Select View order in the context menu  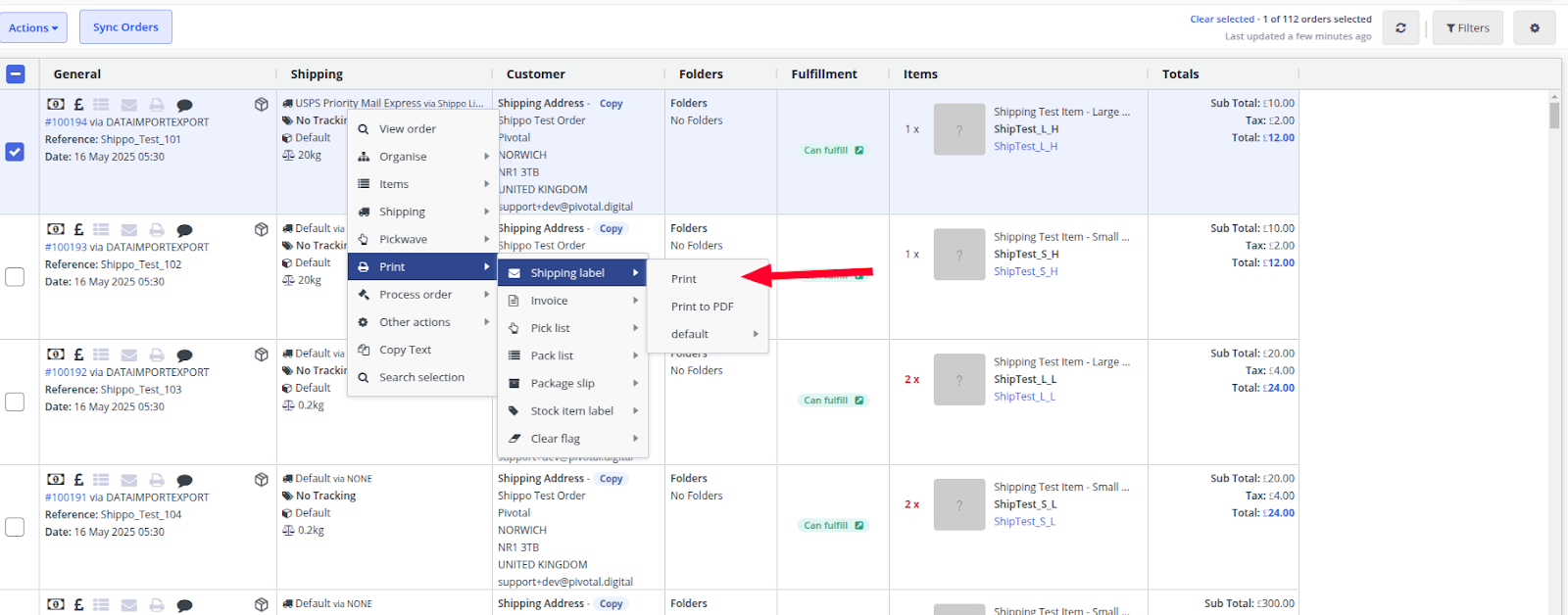(422, 128)
